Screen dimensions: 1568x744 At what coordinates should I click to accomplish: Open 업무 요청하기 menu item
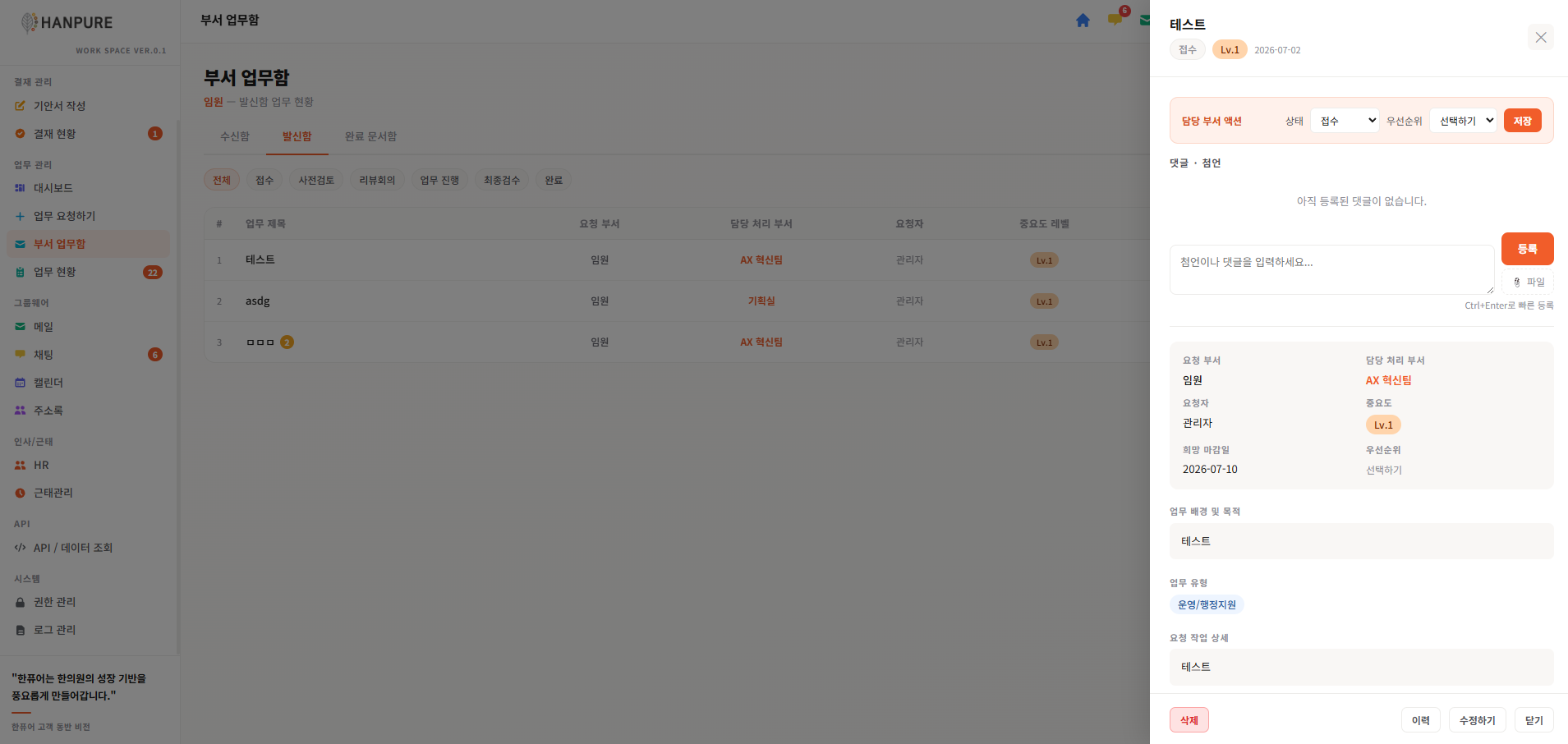click(89, 216)
